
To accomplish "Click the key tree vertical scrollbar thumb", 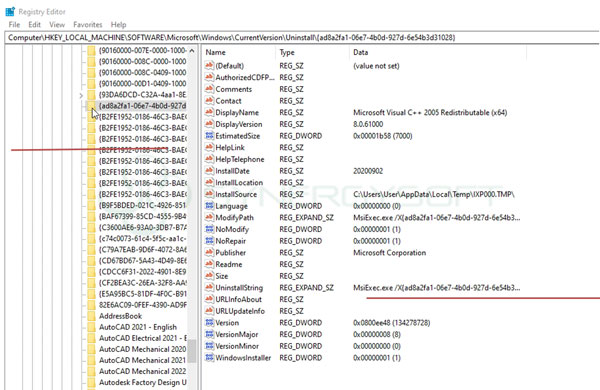I will [x=192, y=351].
